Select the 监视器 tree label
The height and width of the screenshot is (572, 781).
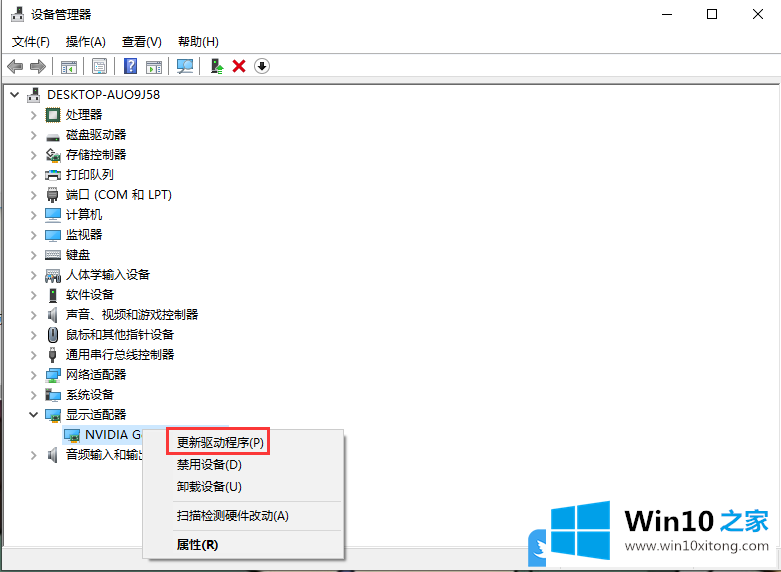[84, 235]
